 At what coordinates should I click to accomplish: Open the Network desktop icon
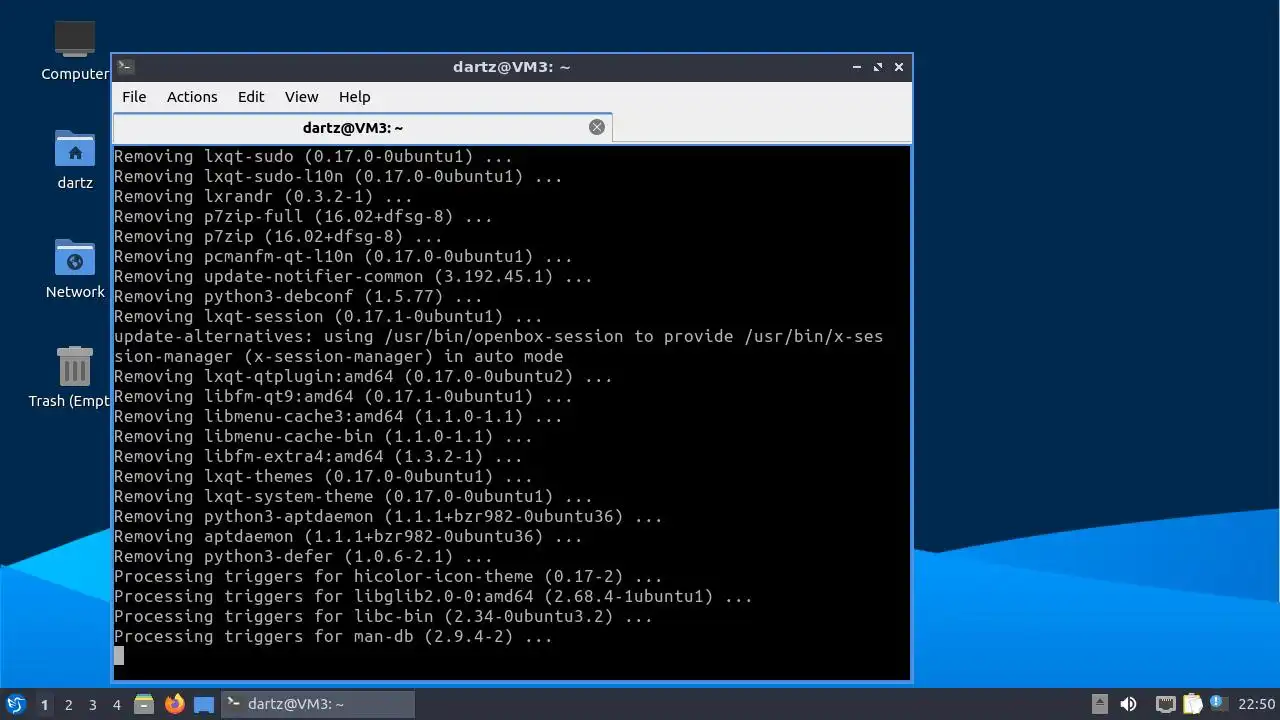tap(75, 269)
